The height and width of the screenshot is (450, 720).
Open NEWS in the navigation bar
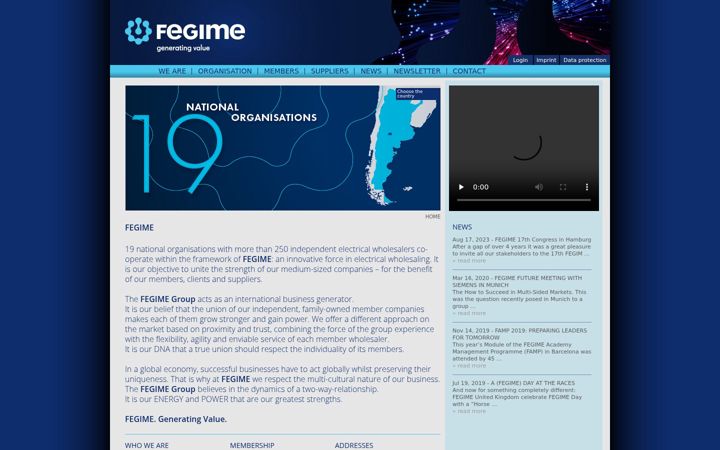[x=371, y=71]
